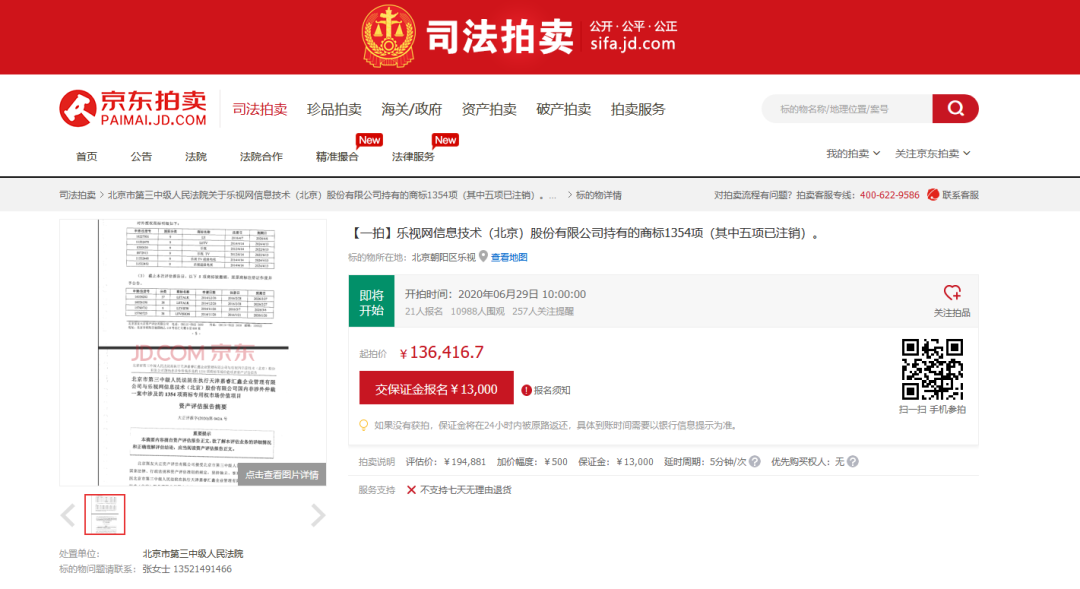
Task: Click the 交保证金报名 ¥13,000 button
Action: (x=436, y=388)
